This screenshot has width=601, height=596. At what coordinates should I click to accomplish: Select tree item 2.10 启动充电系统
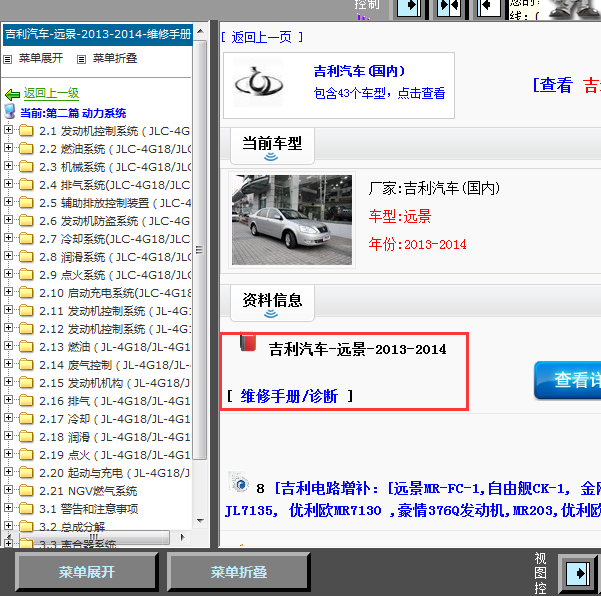coord(115,293)
